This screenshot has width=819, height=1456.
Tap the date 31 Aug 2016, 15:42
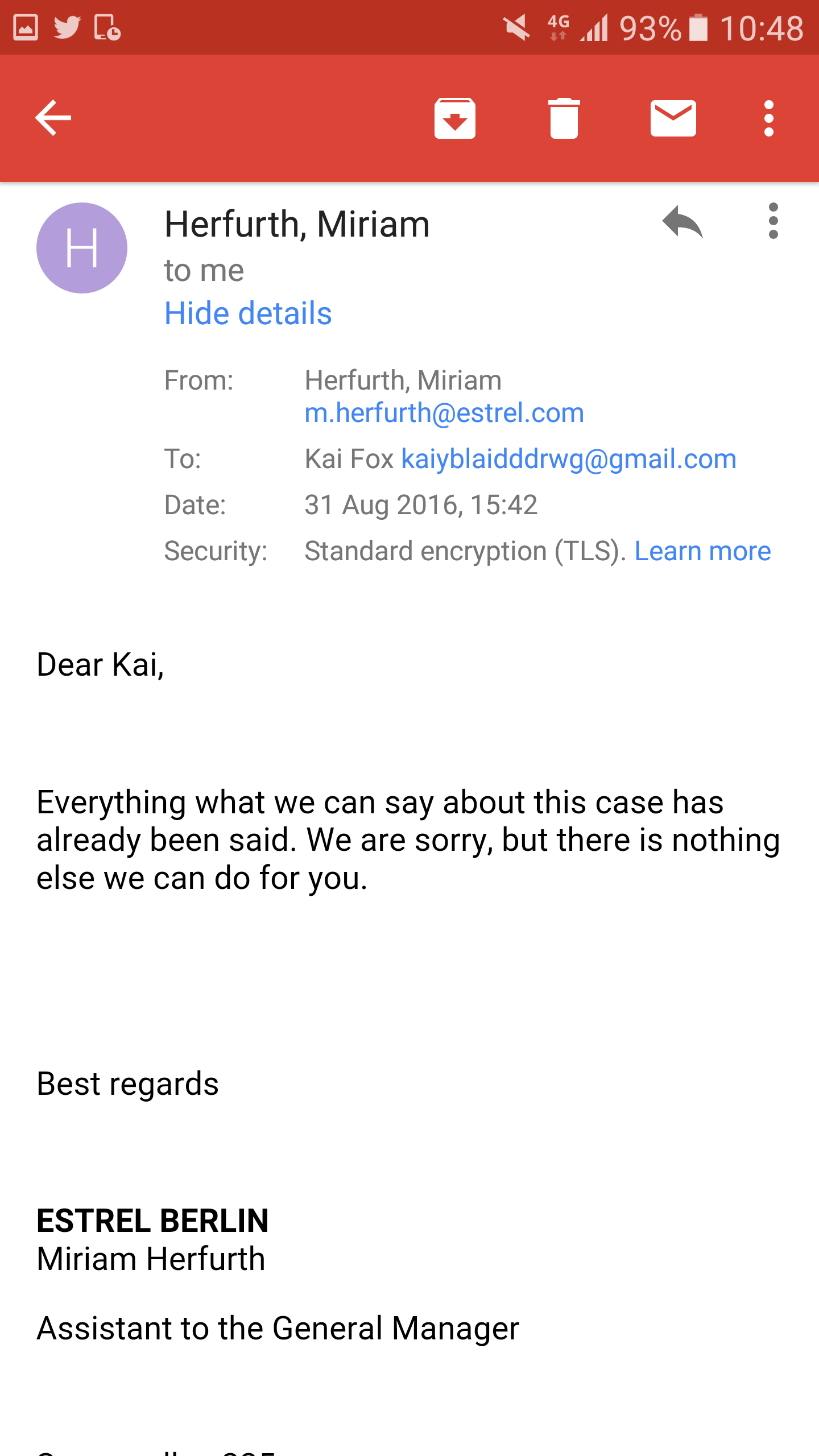point(421,505)
